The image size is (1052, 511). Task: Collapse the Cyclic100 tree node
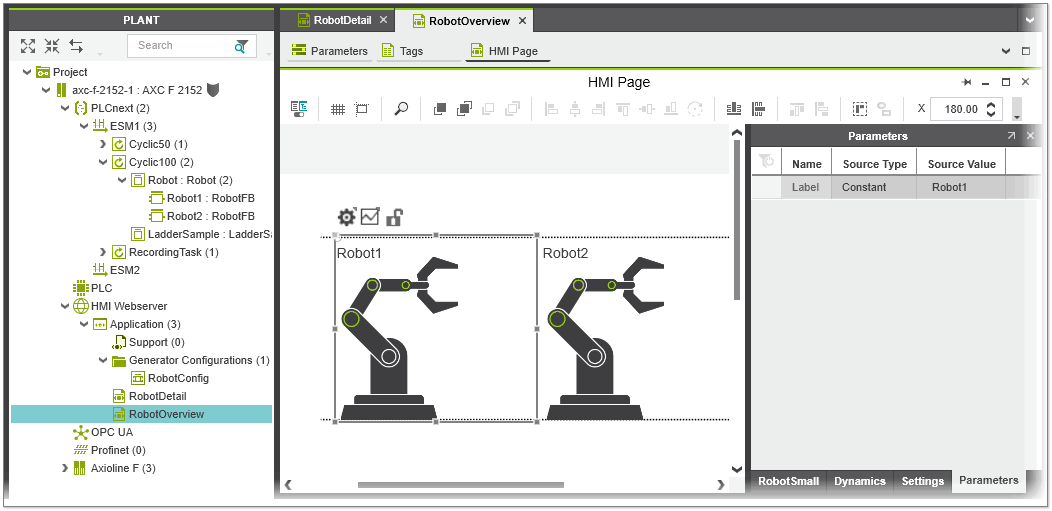tap(103, 162)
